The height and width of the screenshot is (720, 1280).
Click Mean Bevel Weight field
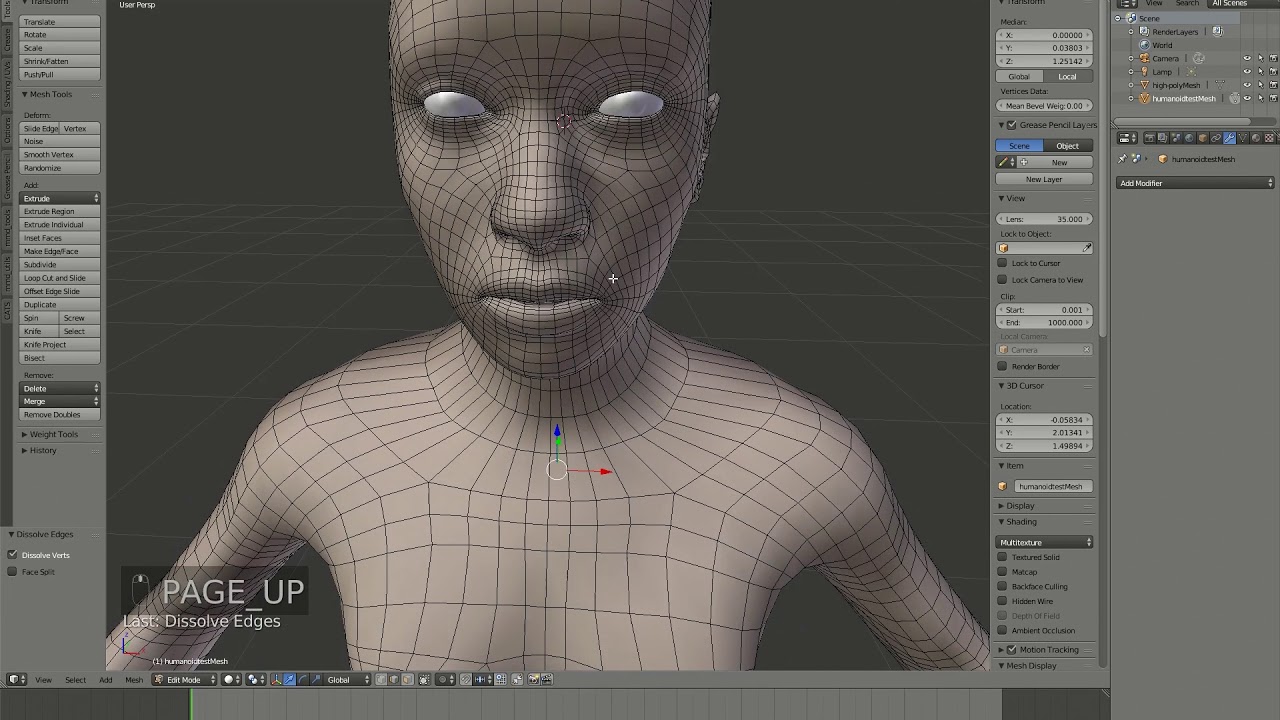pos(1044,105)
